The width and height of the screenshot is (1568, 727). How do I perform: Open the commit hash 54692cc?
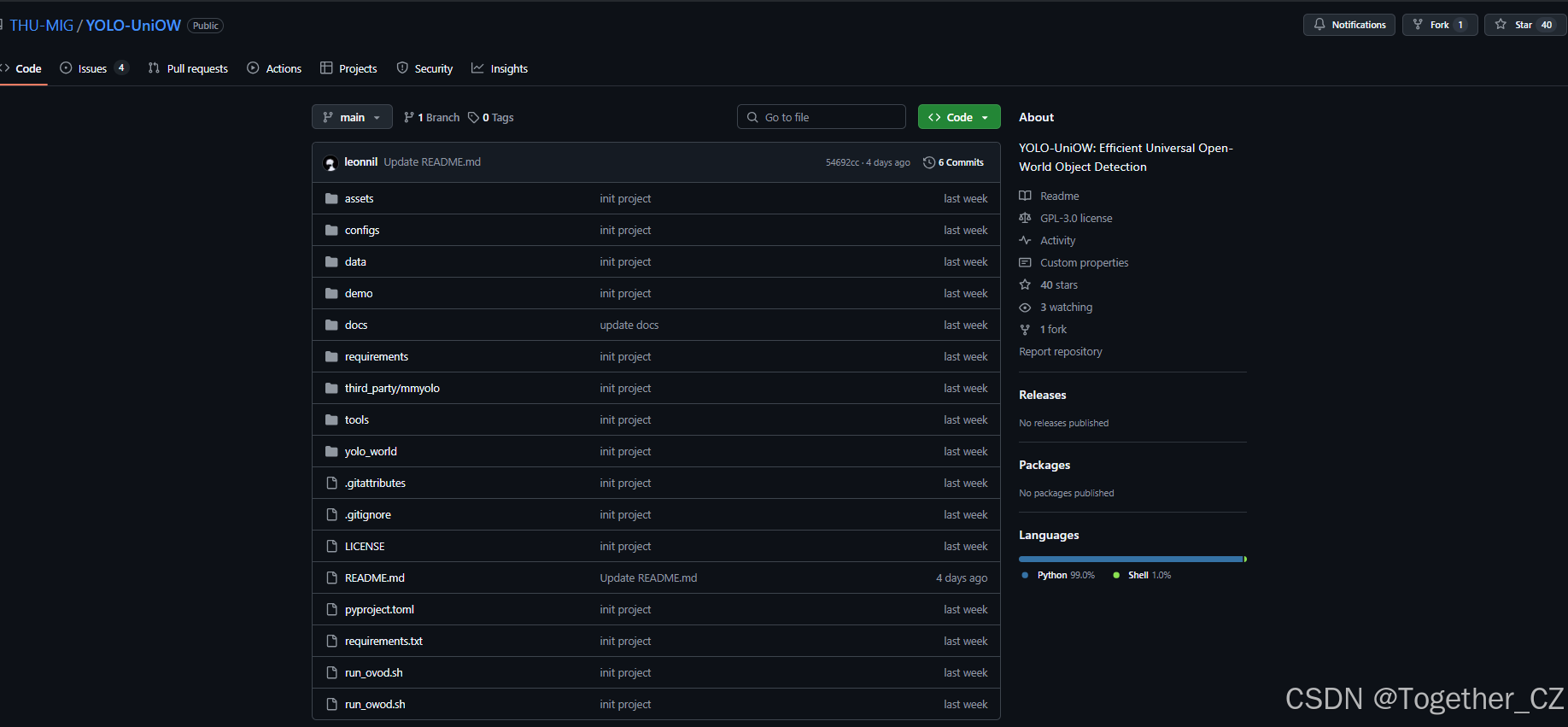click(842, 162)
